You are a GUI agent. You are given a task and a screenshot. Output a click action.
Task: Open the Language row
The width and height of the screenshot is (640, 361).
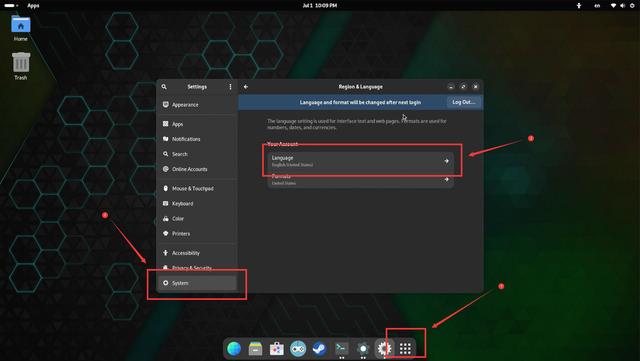click(x=360, y=161)
